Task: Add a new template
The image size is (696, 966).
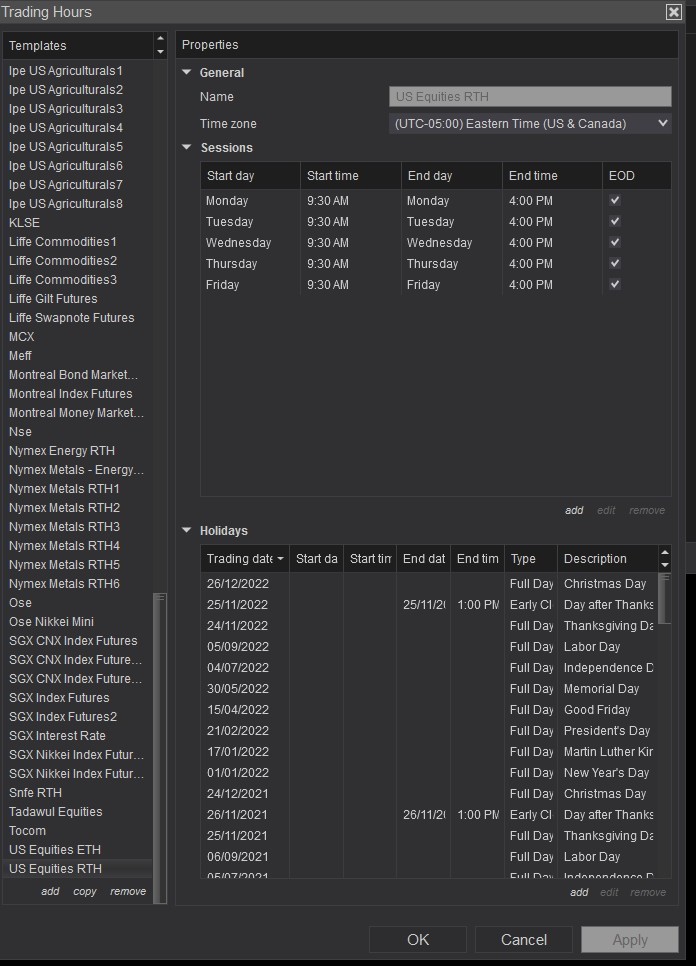Action: pos(51,891)
